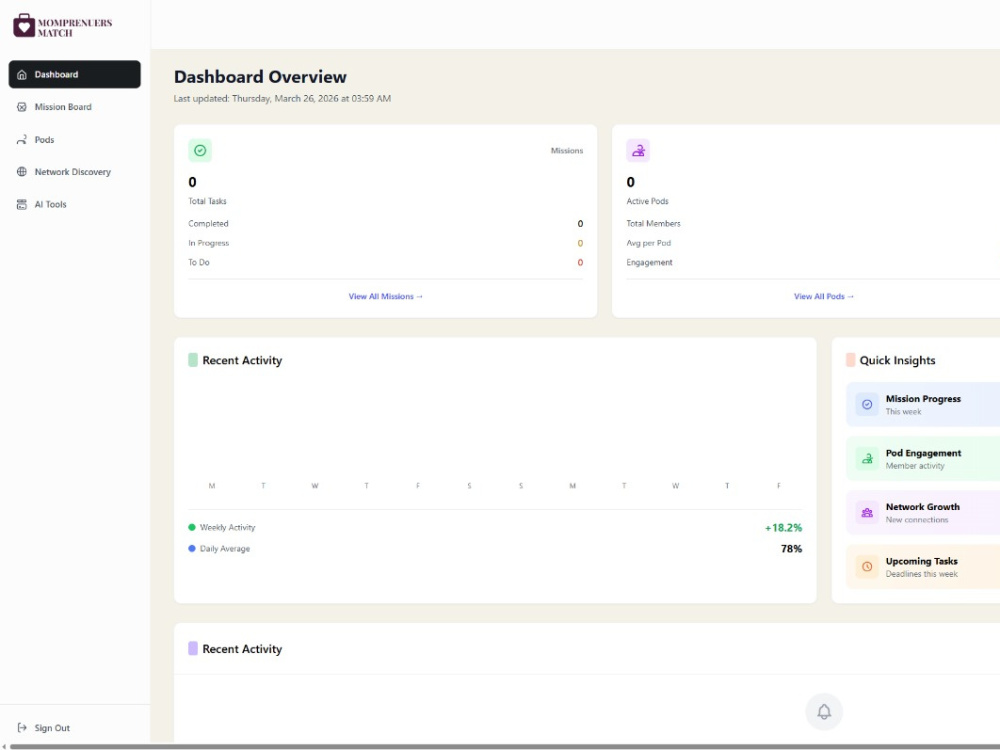Click the Total Tasks label

pyautogui.click(x=207, y=201)
